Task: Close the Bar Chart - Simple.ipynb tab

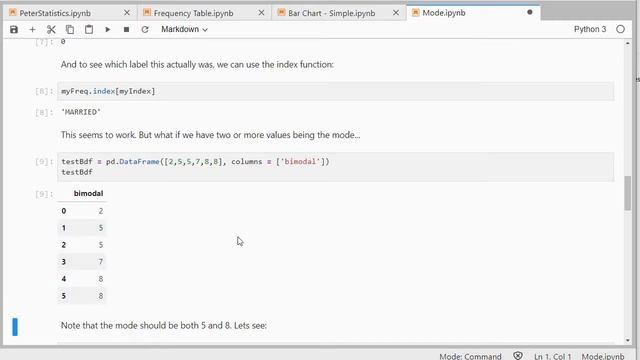Action: 396,13
